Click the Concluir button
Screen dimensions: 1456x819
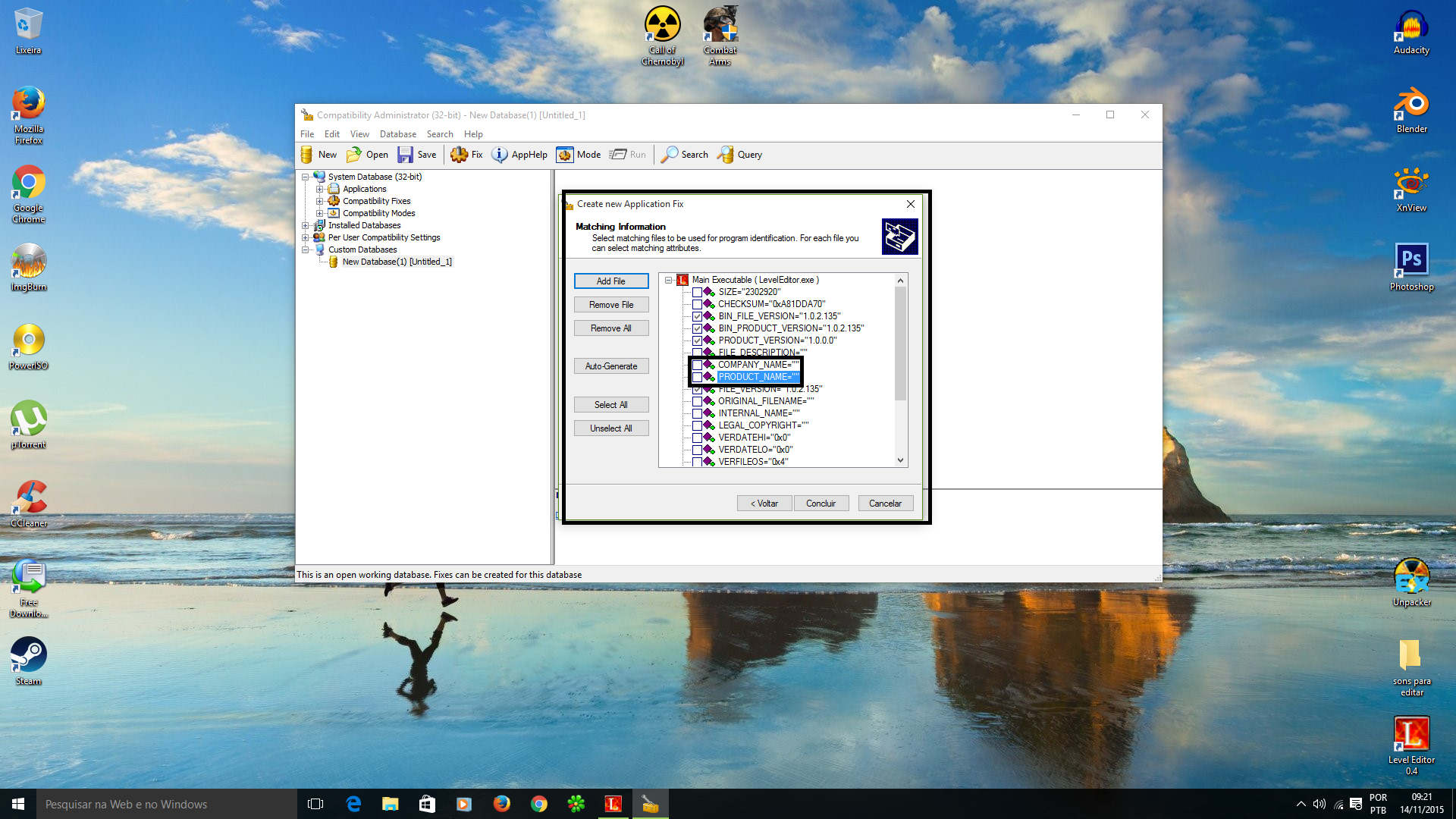[x=821, y=504]
